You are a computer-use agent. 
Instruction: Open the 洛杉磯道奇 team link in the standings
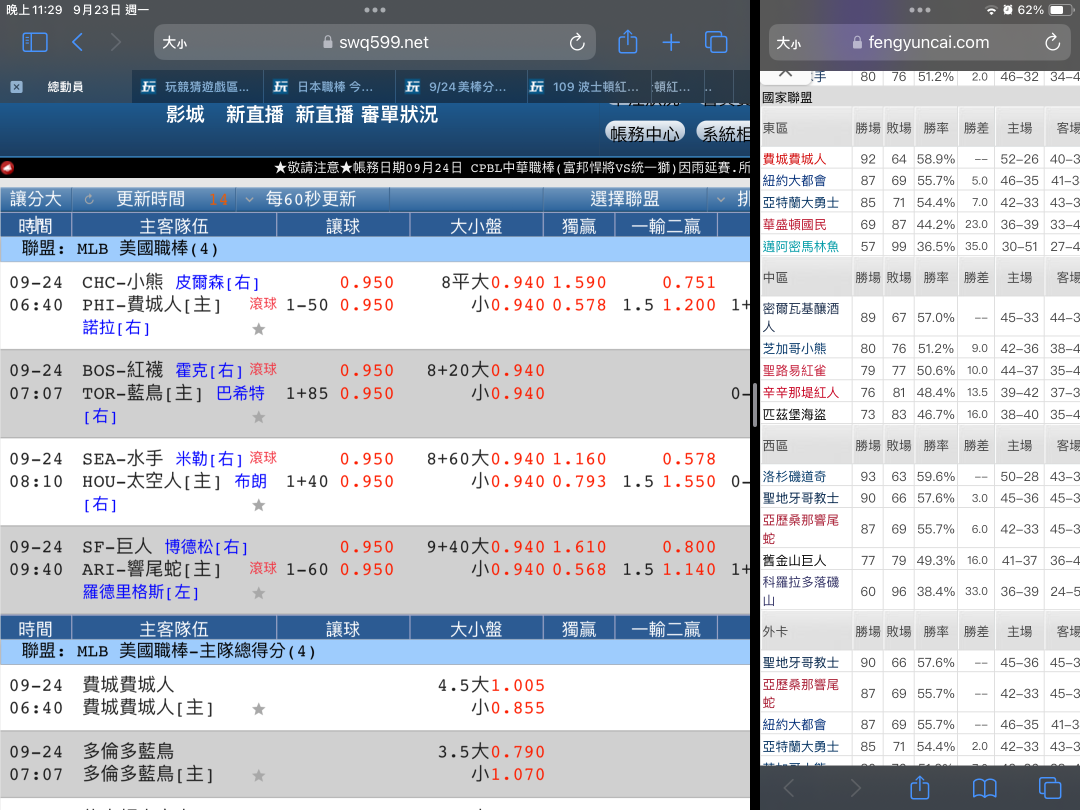(x=794, y=476)
